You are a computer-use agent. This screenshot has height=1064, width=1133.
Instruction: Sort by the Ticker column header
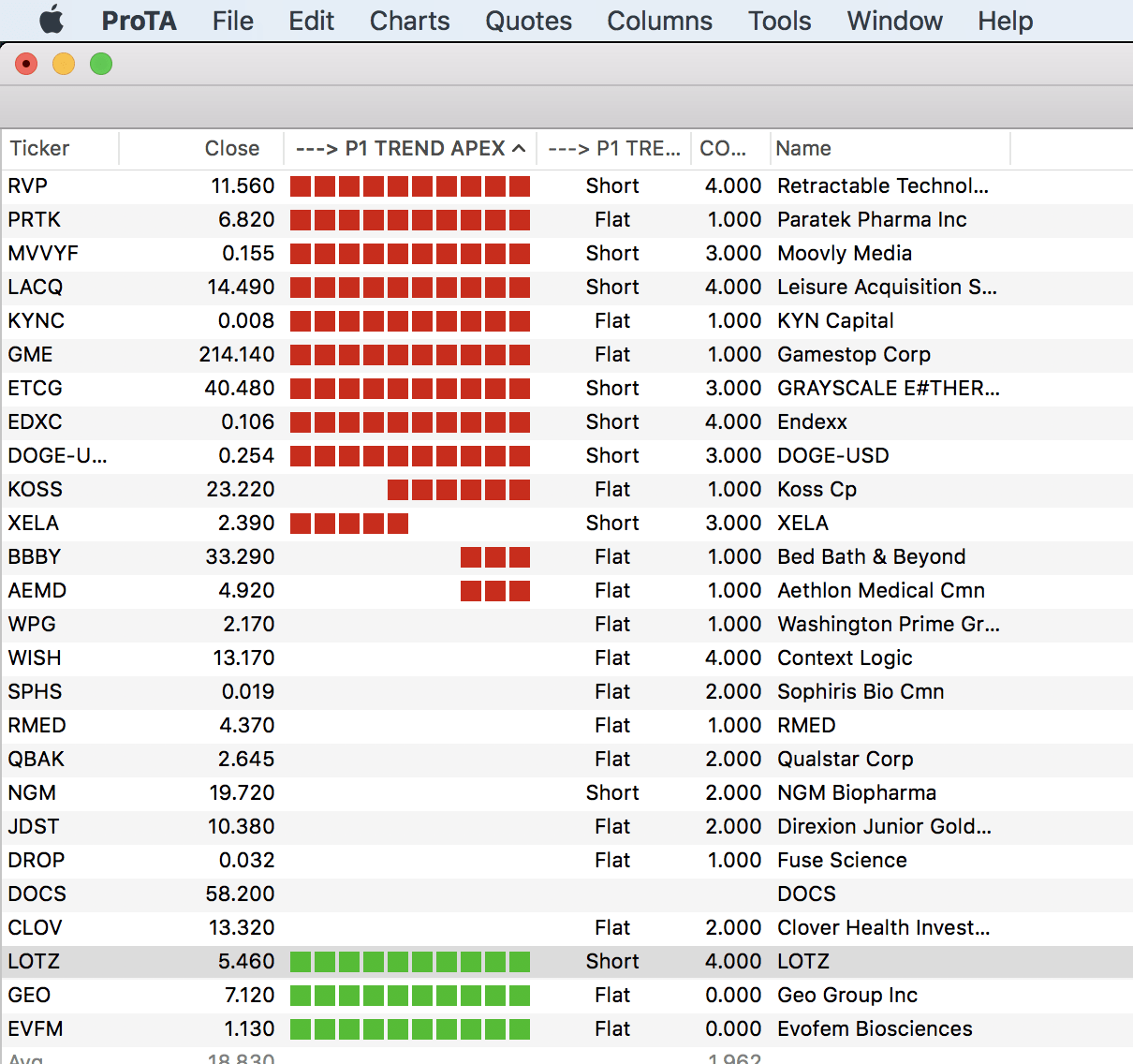coord(60,148)
